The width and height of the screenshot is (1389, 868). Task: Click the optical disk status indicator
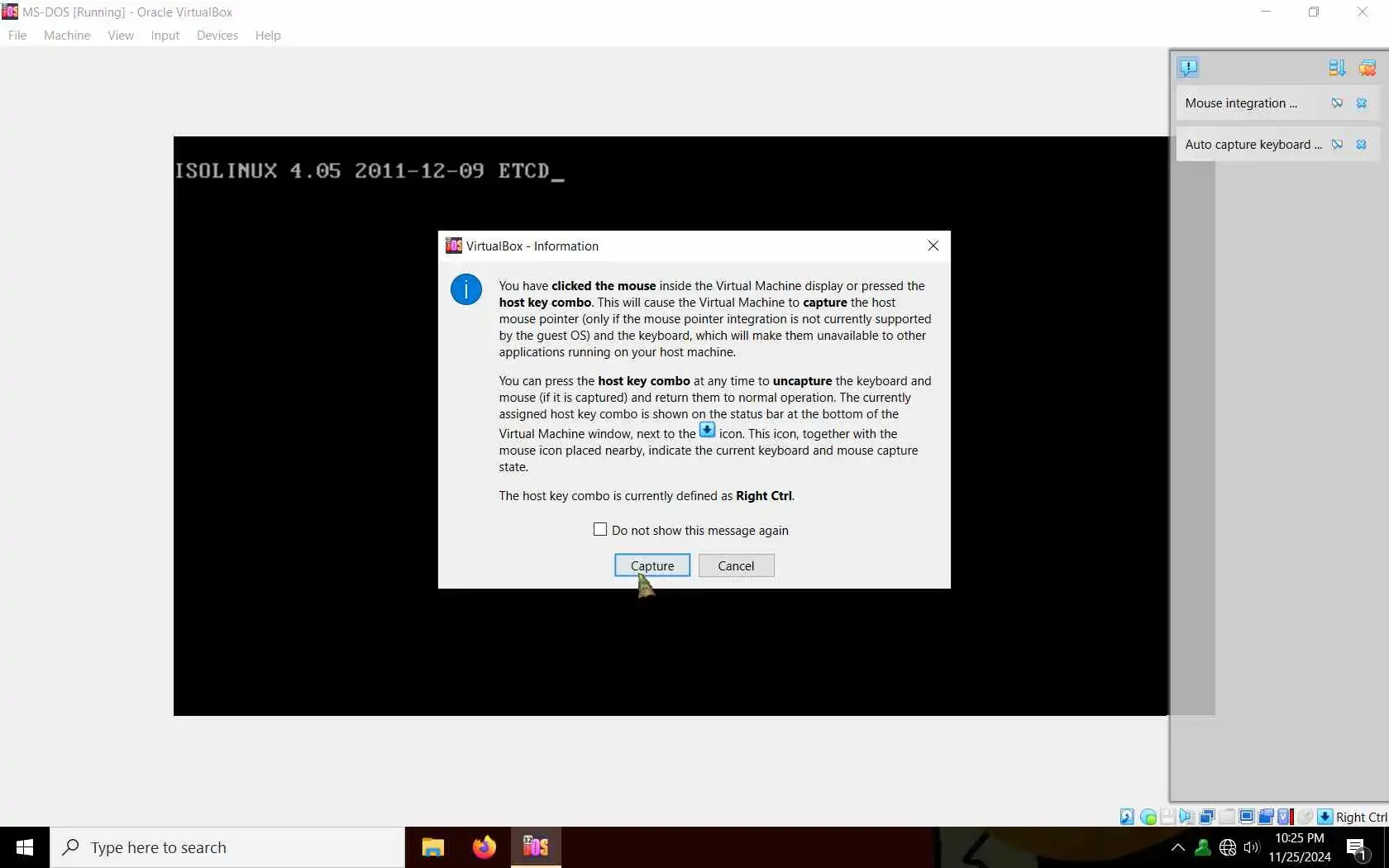point(1148,817)
